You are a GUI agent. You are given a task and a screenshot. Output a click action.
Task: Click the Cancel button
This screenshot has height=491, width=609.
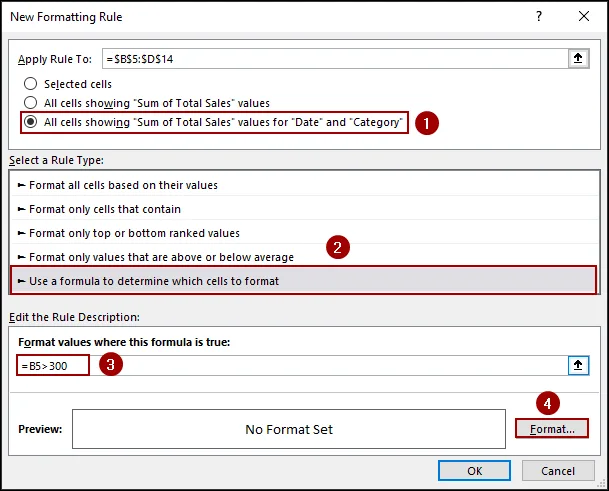tap(558, 471)
